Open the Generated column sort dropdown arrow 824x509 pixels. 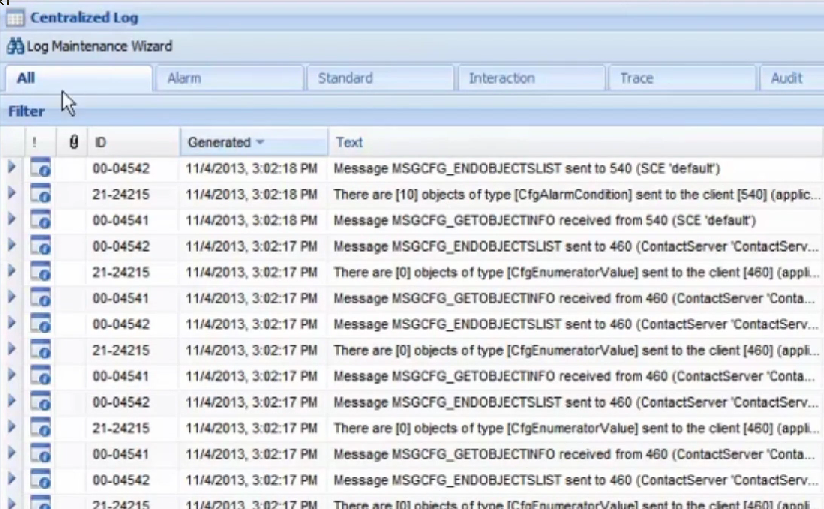(x=261, y=143)
